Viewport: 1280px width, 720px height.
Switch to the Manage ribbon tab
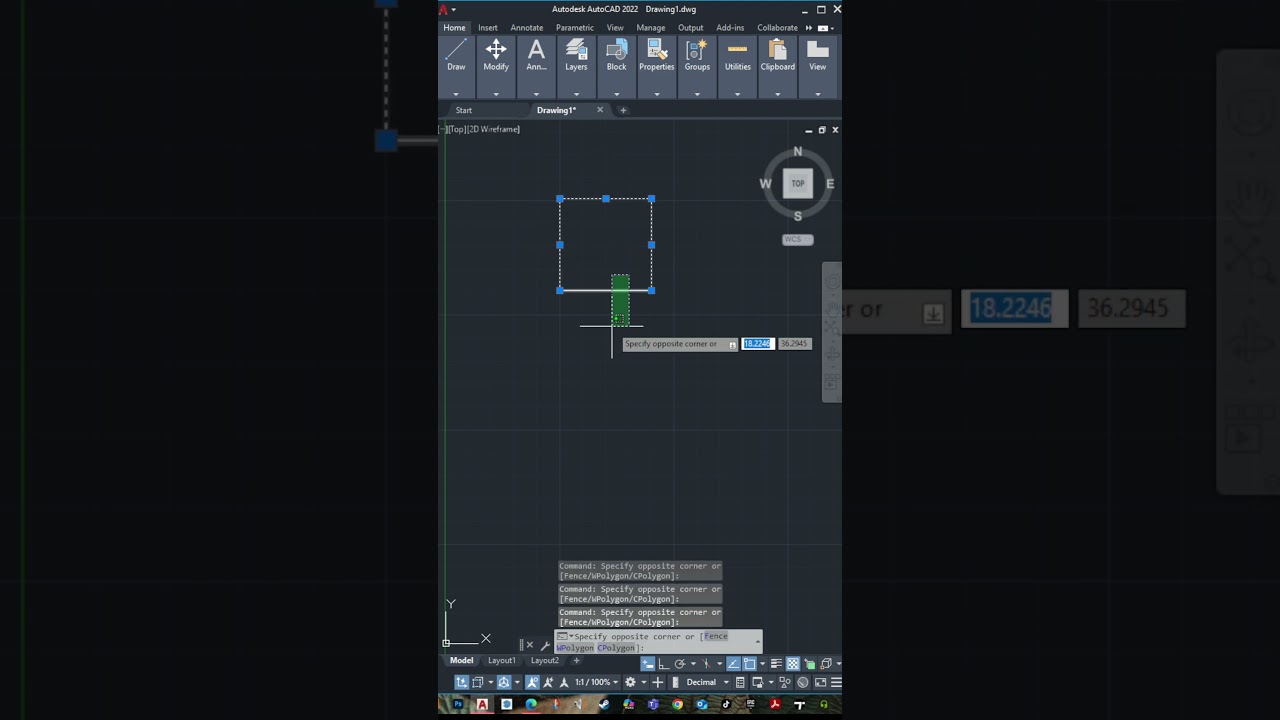point(651,28)
